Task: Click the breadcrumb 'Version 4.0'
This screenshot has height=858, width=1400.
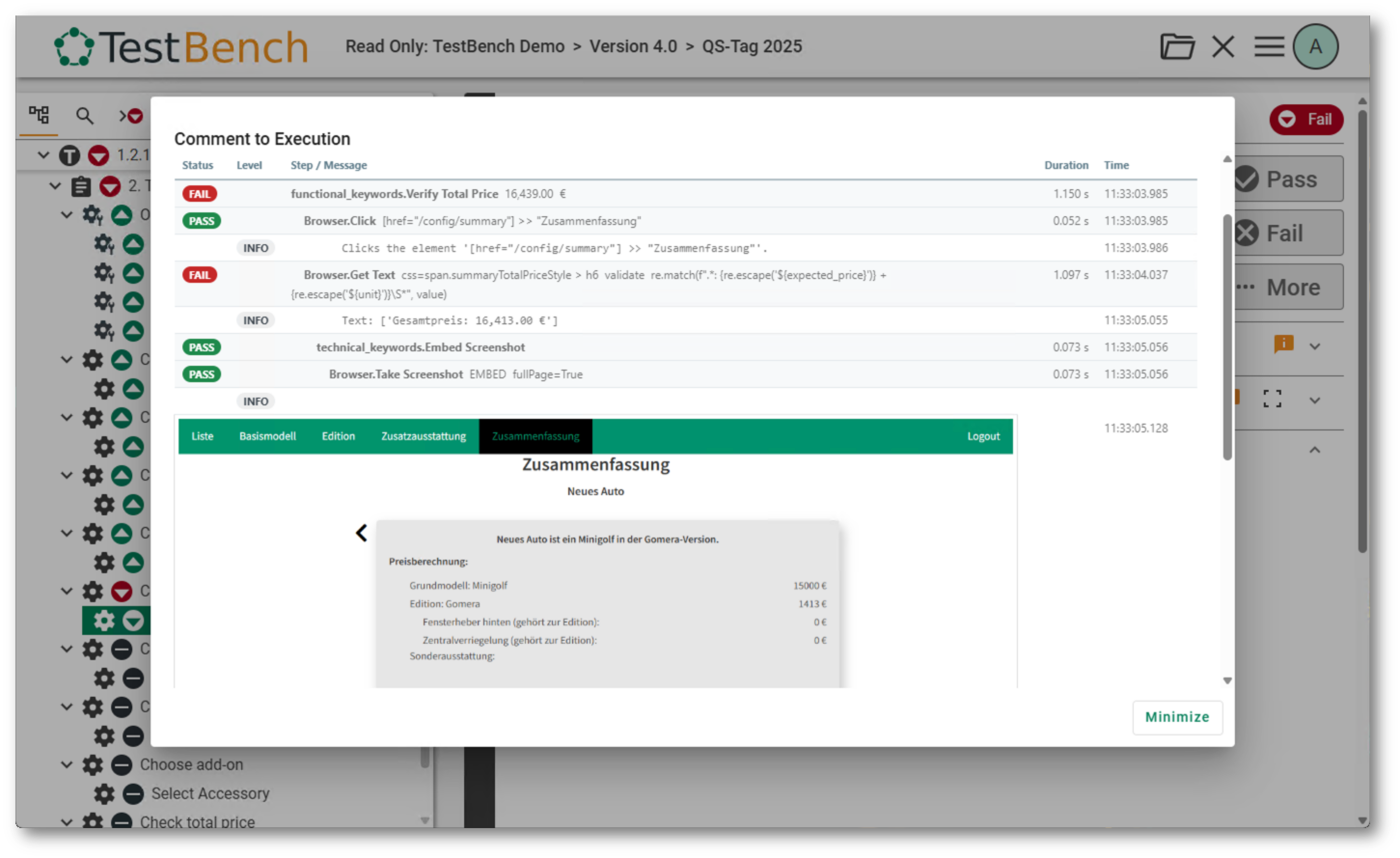Action: pyautogui.click(x=632, y=46)
